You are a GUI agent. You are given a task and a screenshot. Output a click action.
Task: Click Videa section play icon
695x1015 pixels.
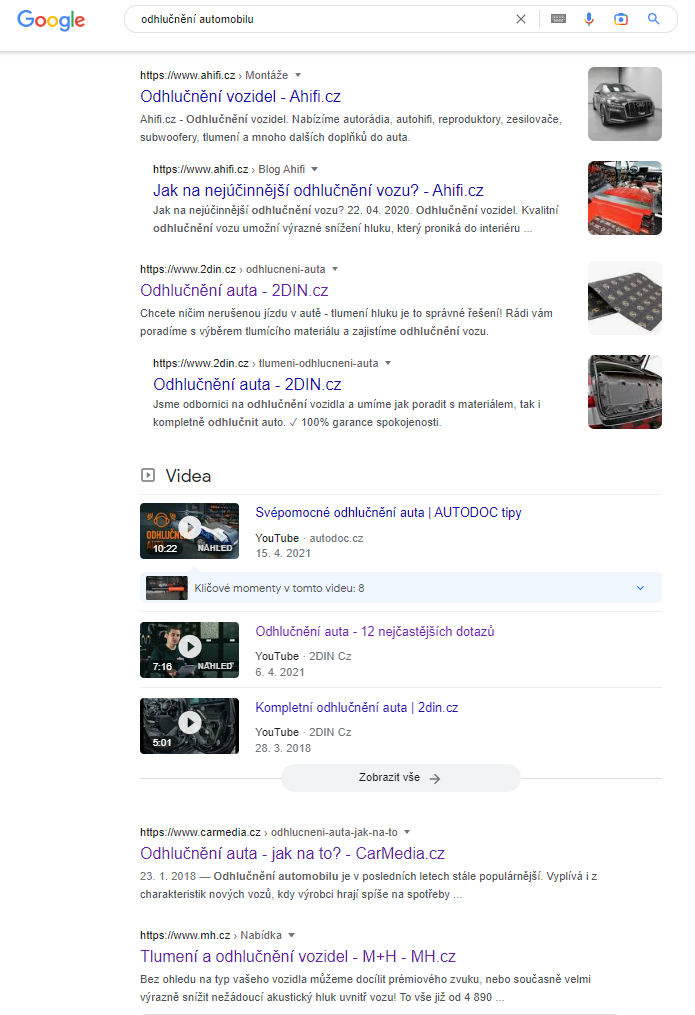coord(148,475)
